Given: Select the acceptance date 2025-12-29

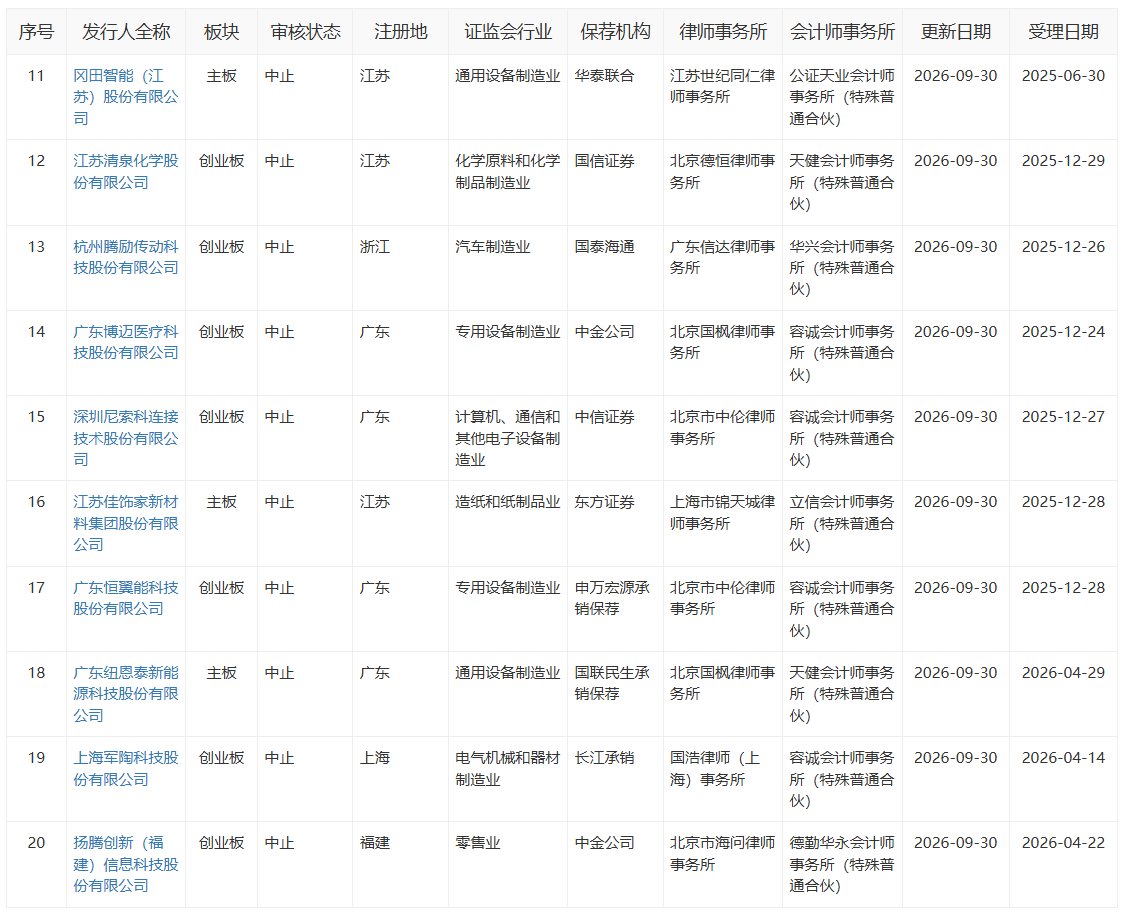Looking at the screenshot, I should [x=1063, y=161].
